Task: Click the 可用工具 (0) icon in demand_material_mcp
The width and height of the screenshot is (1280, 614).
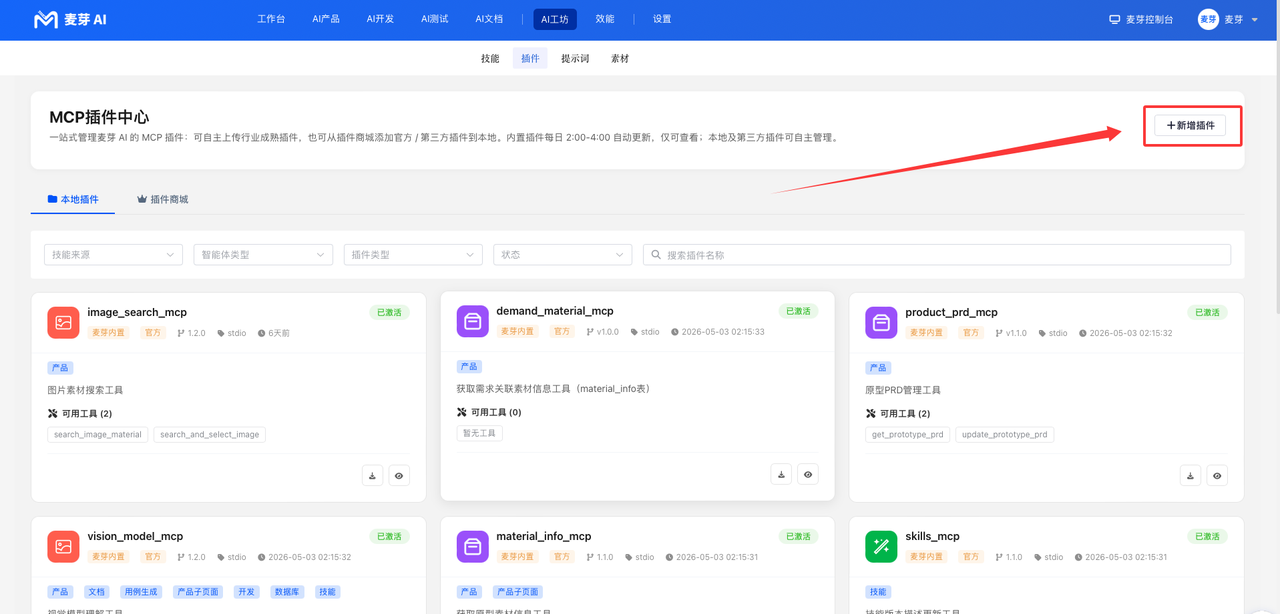Action: pos(462,412)
